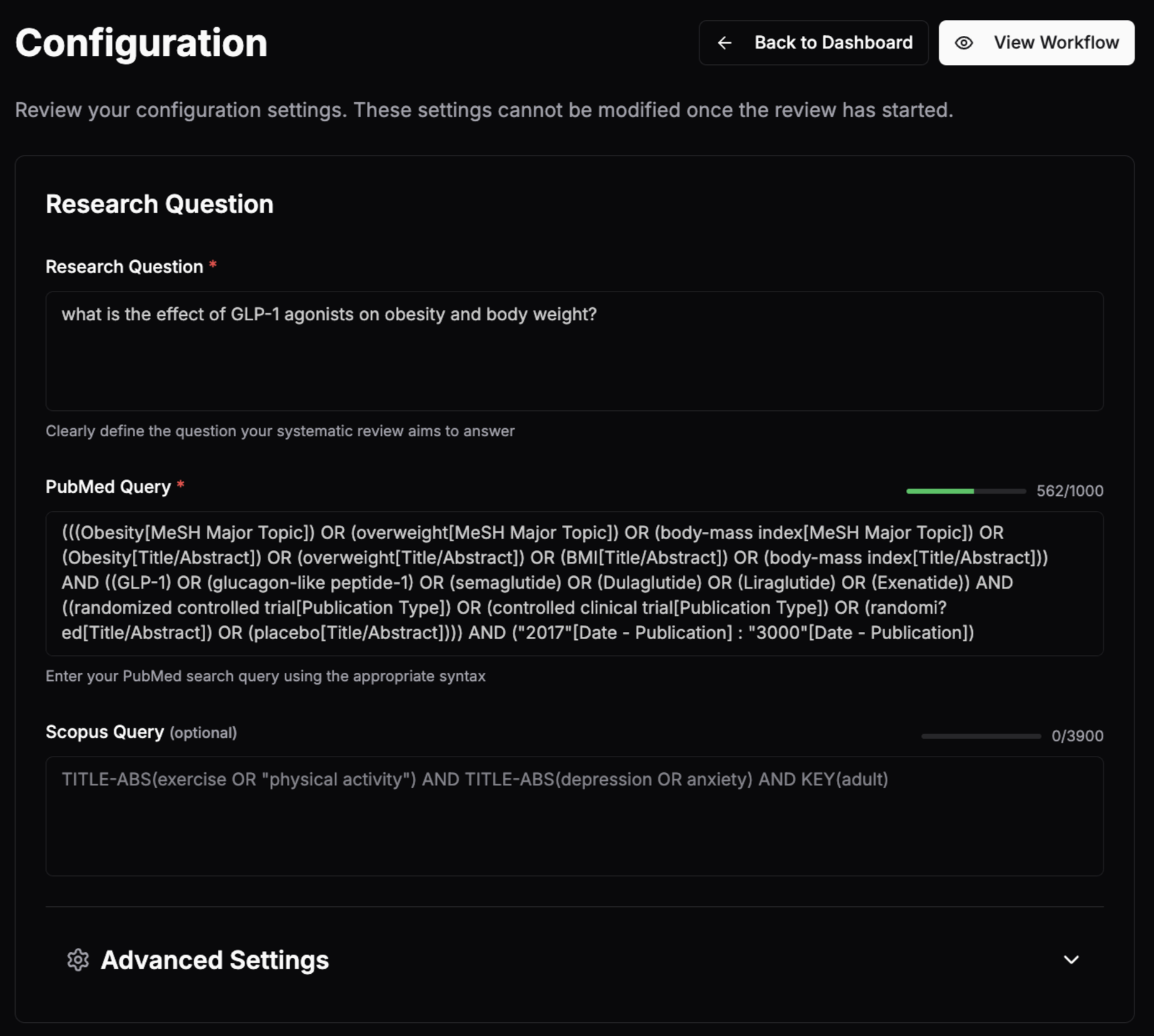Select the settings cog in Advanced Settings row
The image size is (1154, 1036).
pyautogui.click(x=78, y=960)
